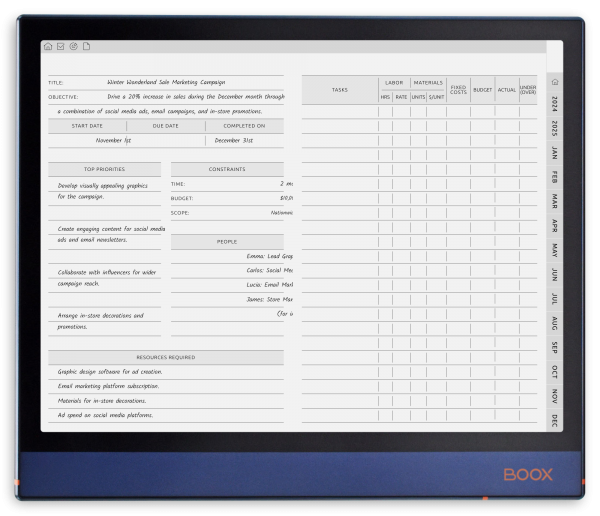Screen dimensions: 600x516
Task: Open the OCT month tab
Action: pos(555,372)
